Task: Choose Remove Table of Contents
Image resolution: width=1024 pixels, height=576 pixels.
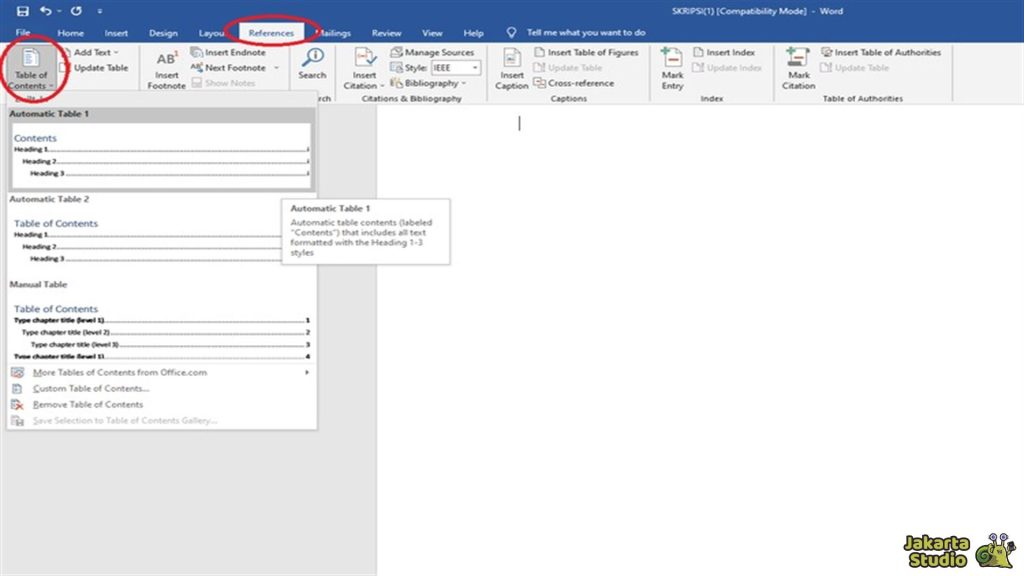Action: (x=88, y=405)
